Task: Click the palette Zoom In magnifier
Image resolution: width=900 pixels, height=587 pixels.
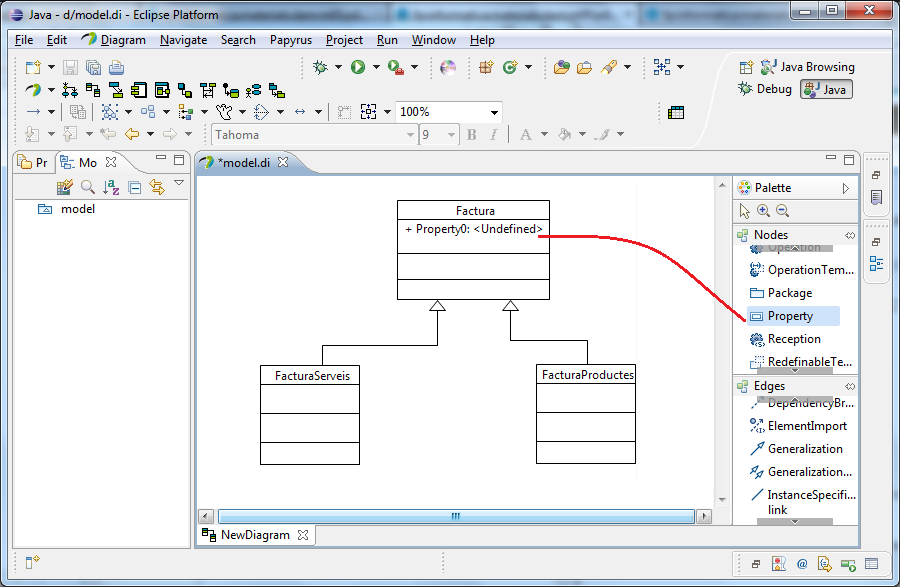Action: 763,211
